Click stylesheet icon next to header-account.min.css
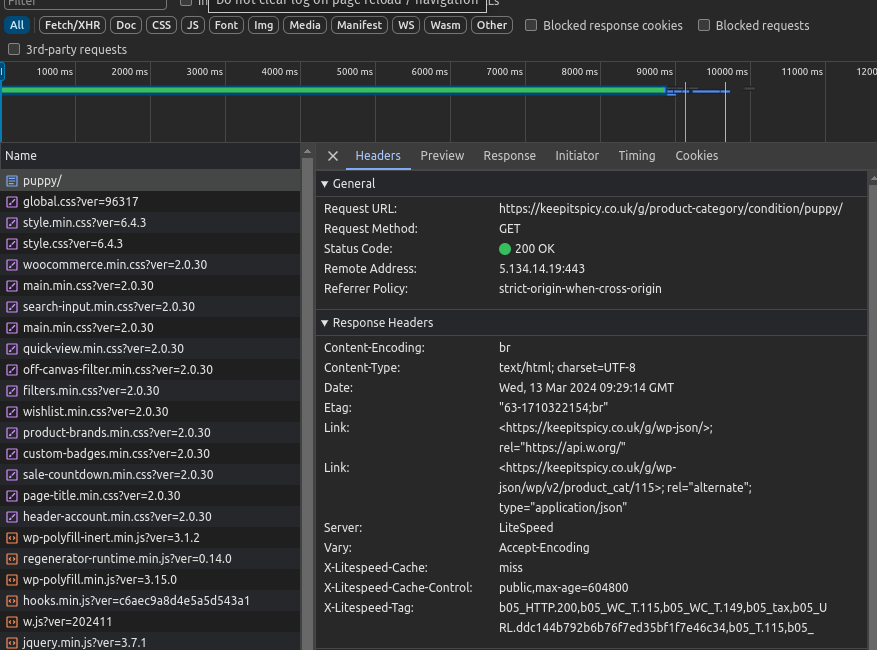 [12, 516]
